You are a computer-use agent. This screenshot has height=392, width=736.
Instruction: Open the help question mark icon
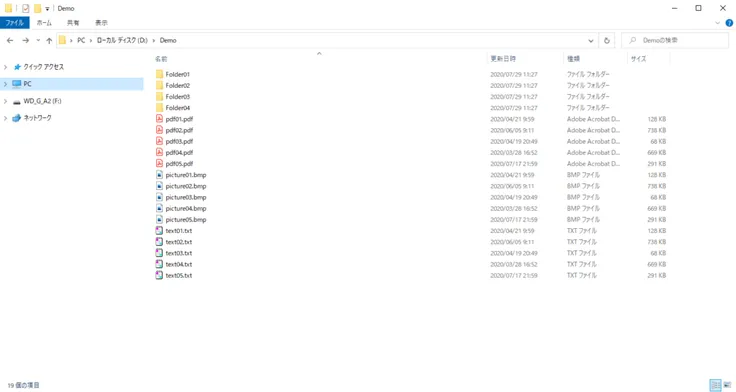tap(729, 23)
